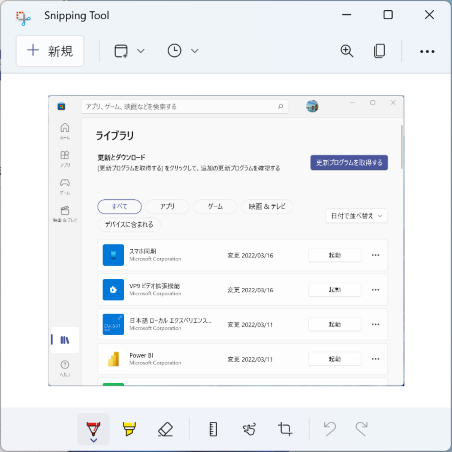Activate the image crop tool
The image size is (452, 452).
point(285,429)
